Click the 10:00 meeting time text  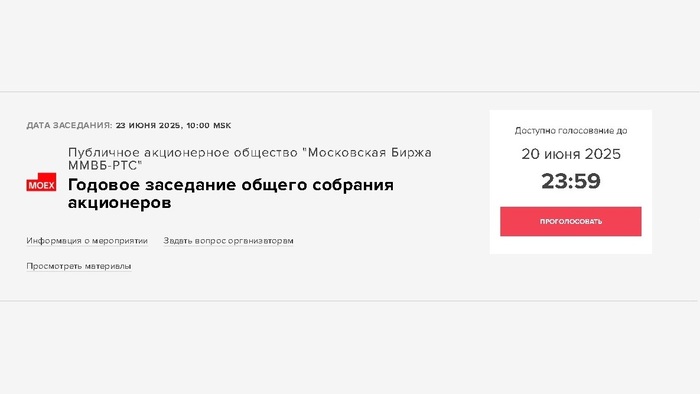(198, 125)
